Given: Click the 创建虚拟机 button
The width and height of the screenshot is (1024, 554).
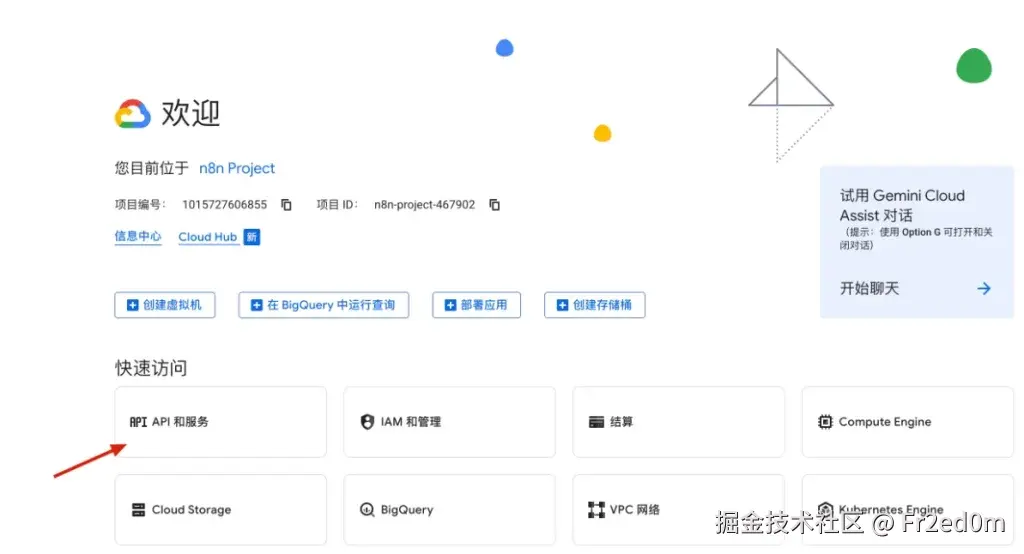Looking at the screenshot, I should [x=165, y=305].
